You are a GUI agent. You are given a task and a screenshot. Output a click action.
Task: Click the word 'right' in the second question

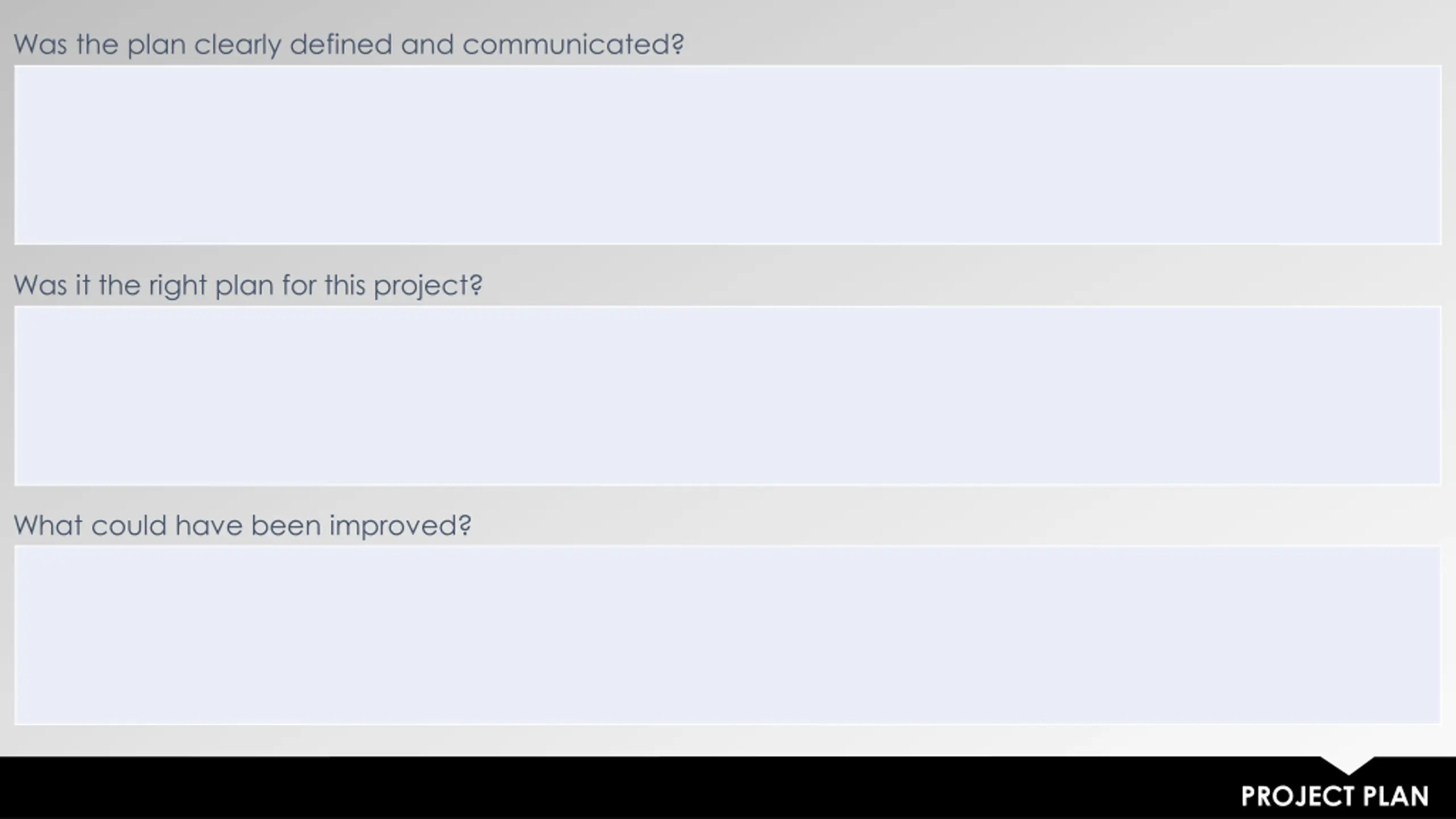[x=177, y=286]
